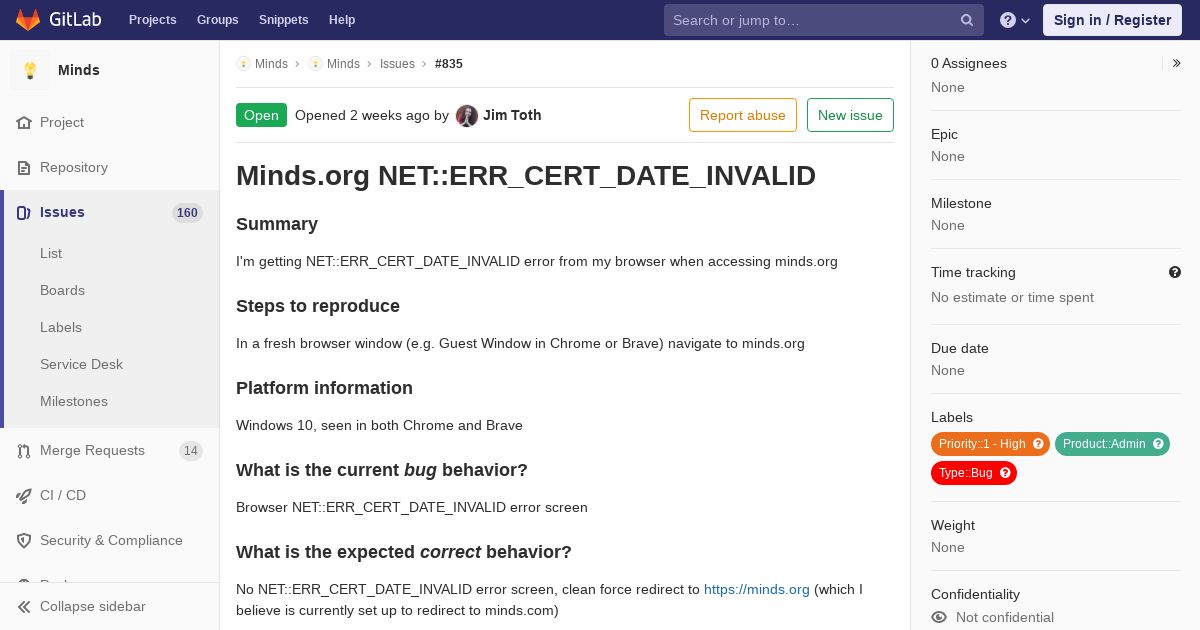Open CI / CD in sidebar
Image resolution: width=1200 pixels, height=630 pixels.
[110, 496]
